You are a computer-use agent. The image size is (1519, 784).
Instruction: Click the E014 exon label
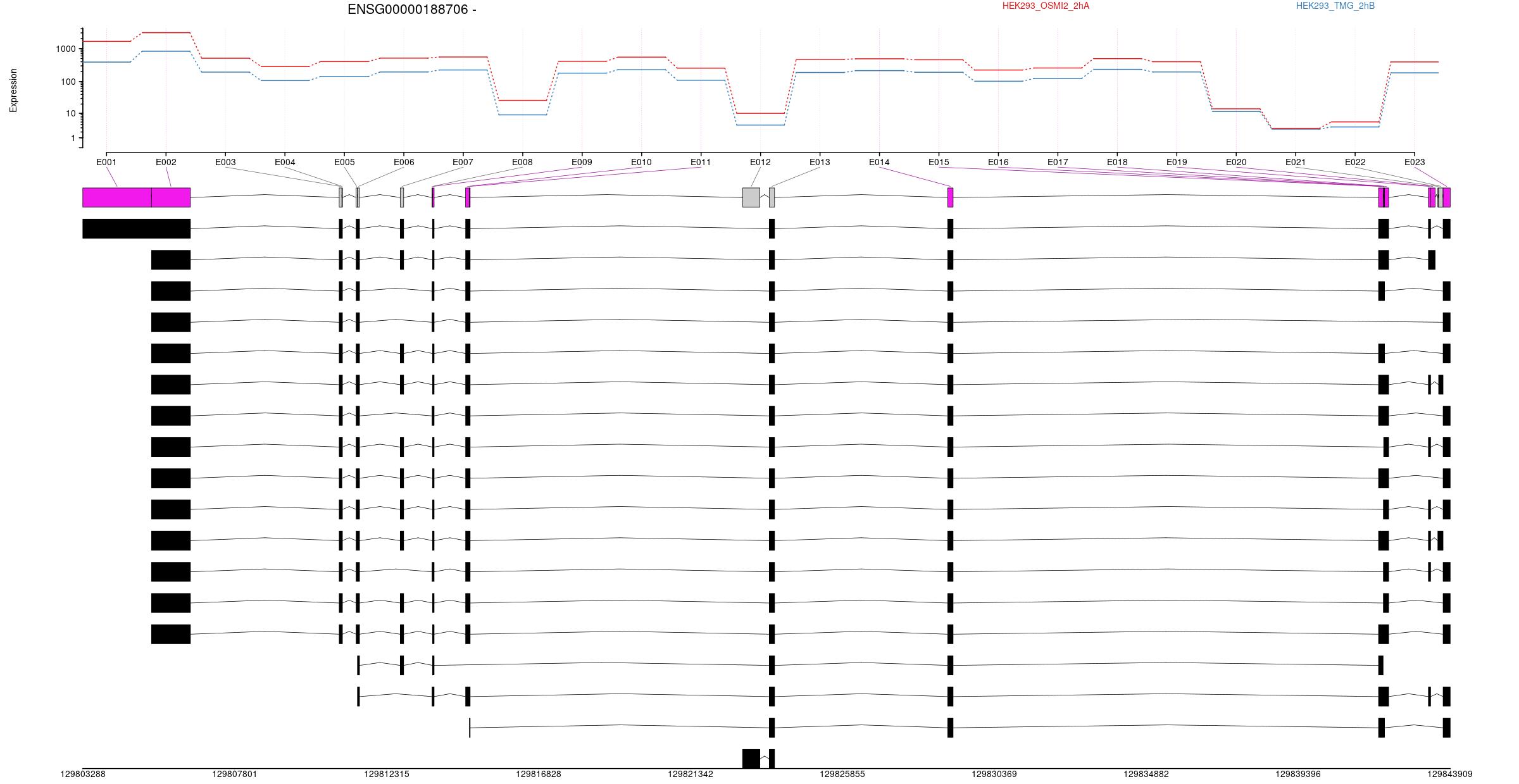pyautogui.click(x=879, y=162)
